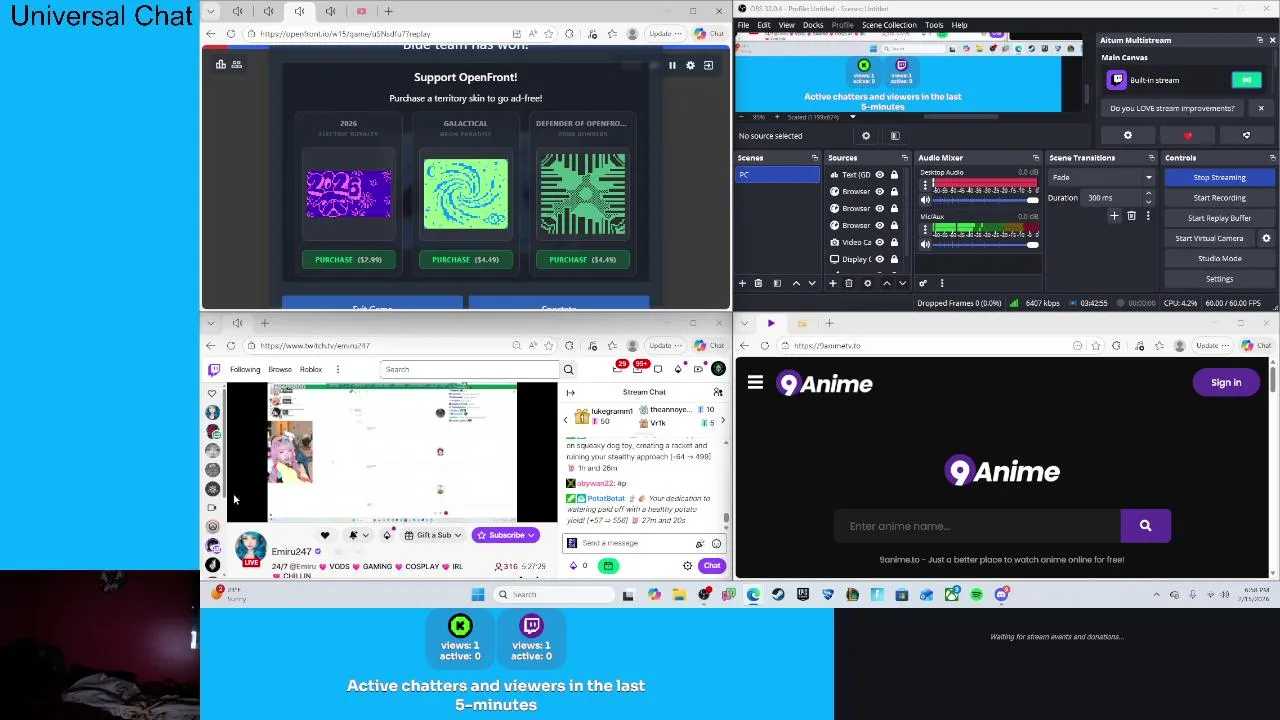The height and width of the screenshot is (720, 1280).
Task: Click the OpenFront exit game icon
Action: tap(708, 65)
